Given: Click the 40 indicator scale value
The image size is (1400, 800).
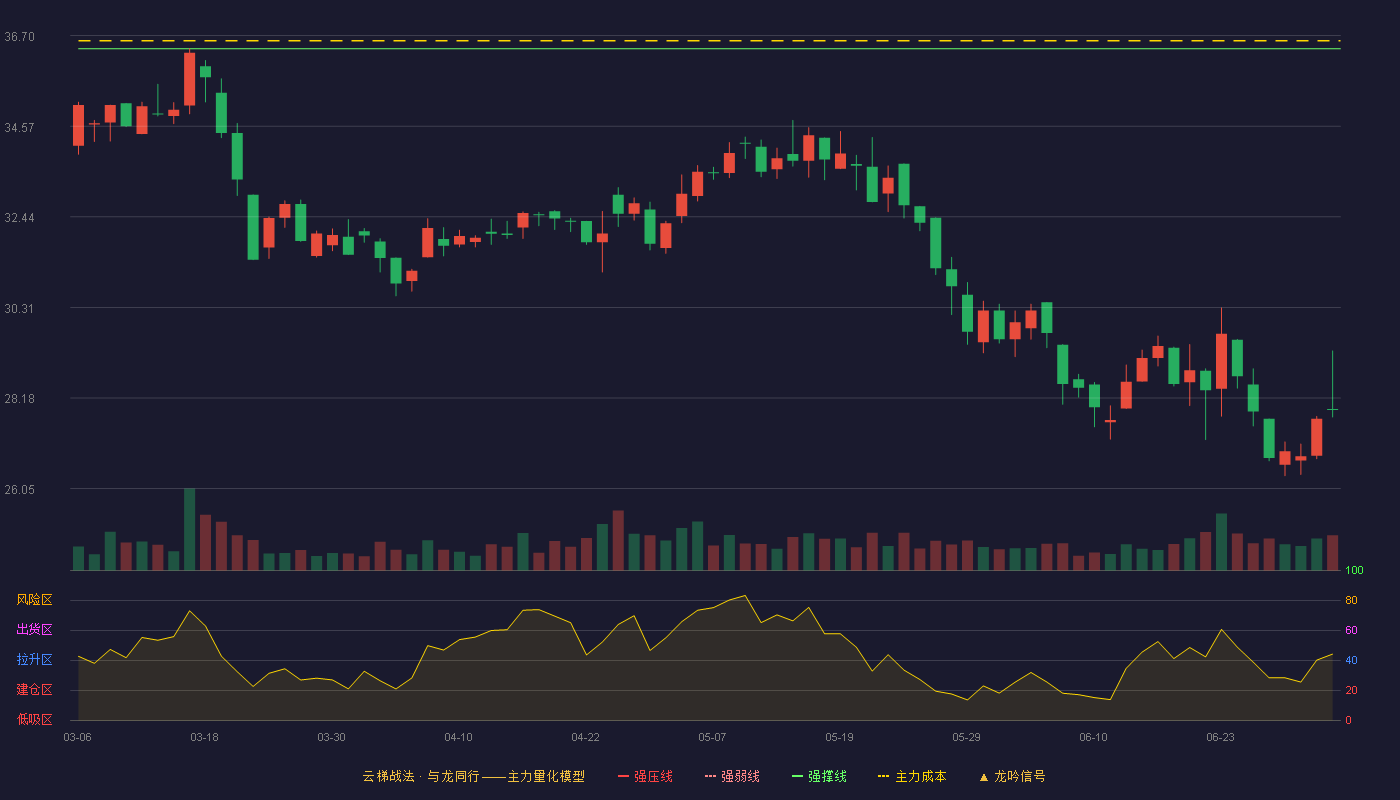Looking at the screenshot, I should pyautogui.click(x=1350, y=660).
